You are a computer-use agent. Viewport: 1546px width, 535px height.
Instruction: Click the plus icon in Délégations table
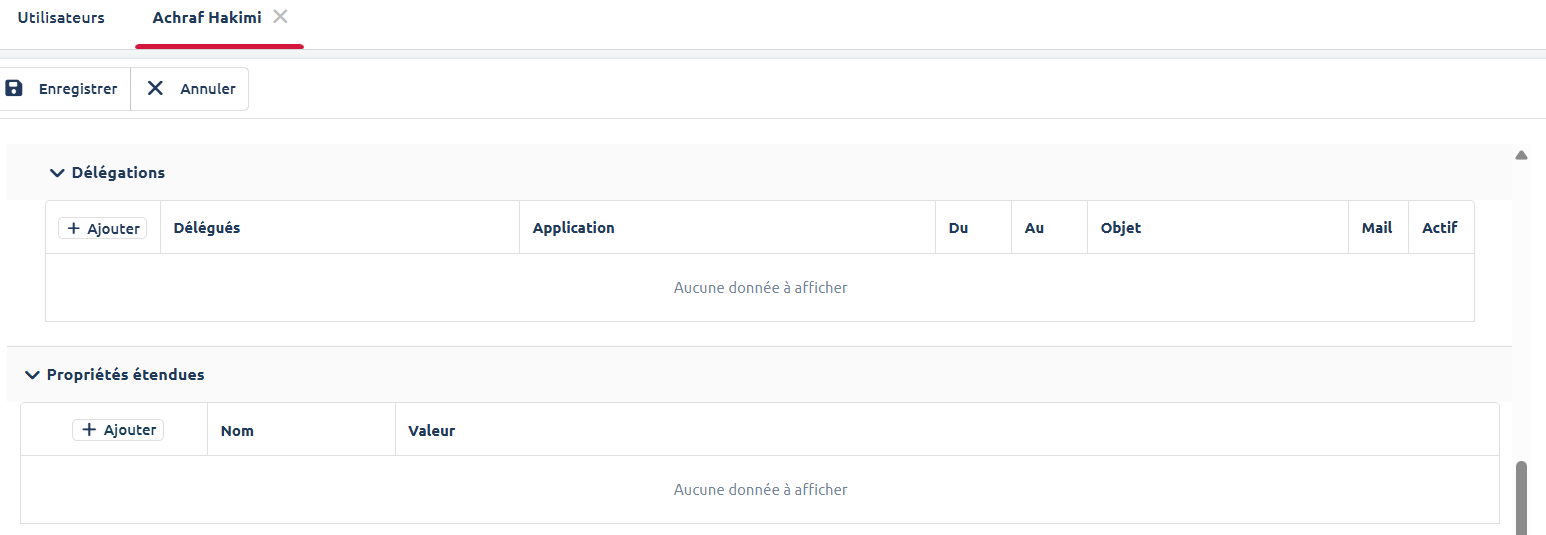point(74,229)
